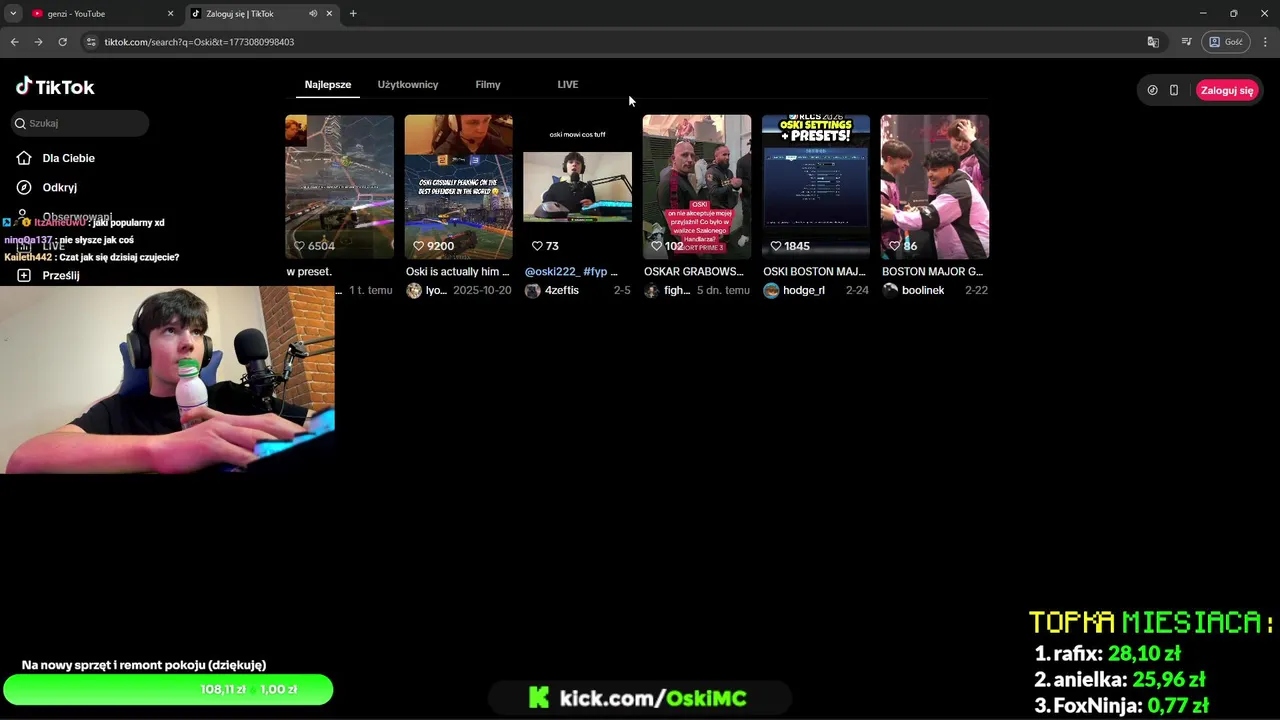
Task: Open the lyo... author avatar
Action: (x=414, y=291)
